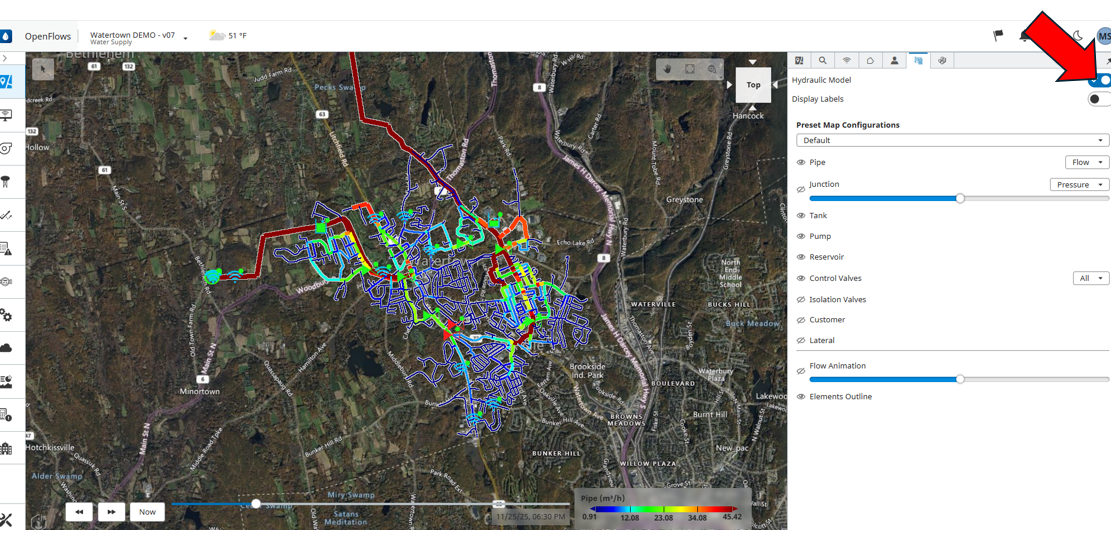Switch to the map alerts panel tab
The width and height of the screenshot is (1111, 543).
coord(799,61)
